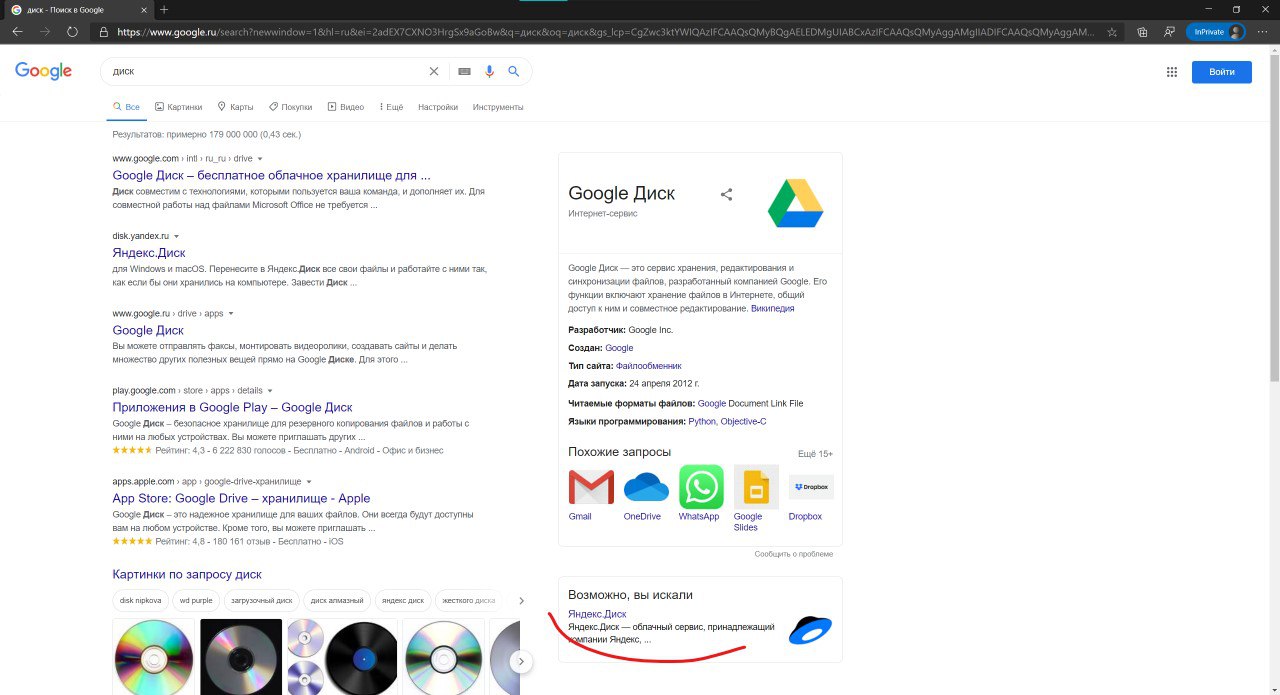Viewport: 1280px width, 695px height.
Task: Open the Google Slides yellow icon
Action: coord(756,487)
